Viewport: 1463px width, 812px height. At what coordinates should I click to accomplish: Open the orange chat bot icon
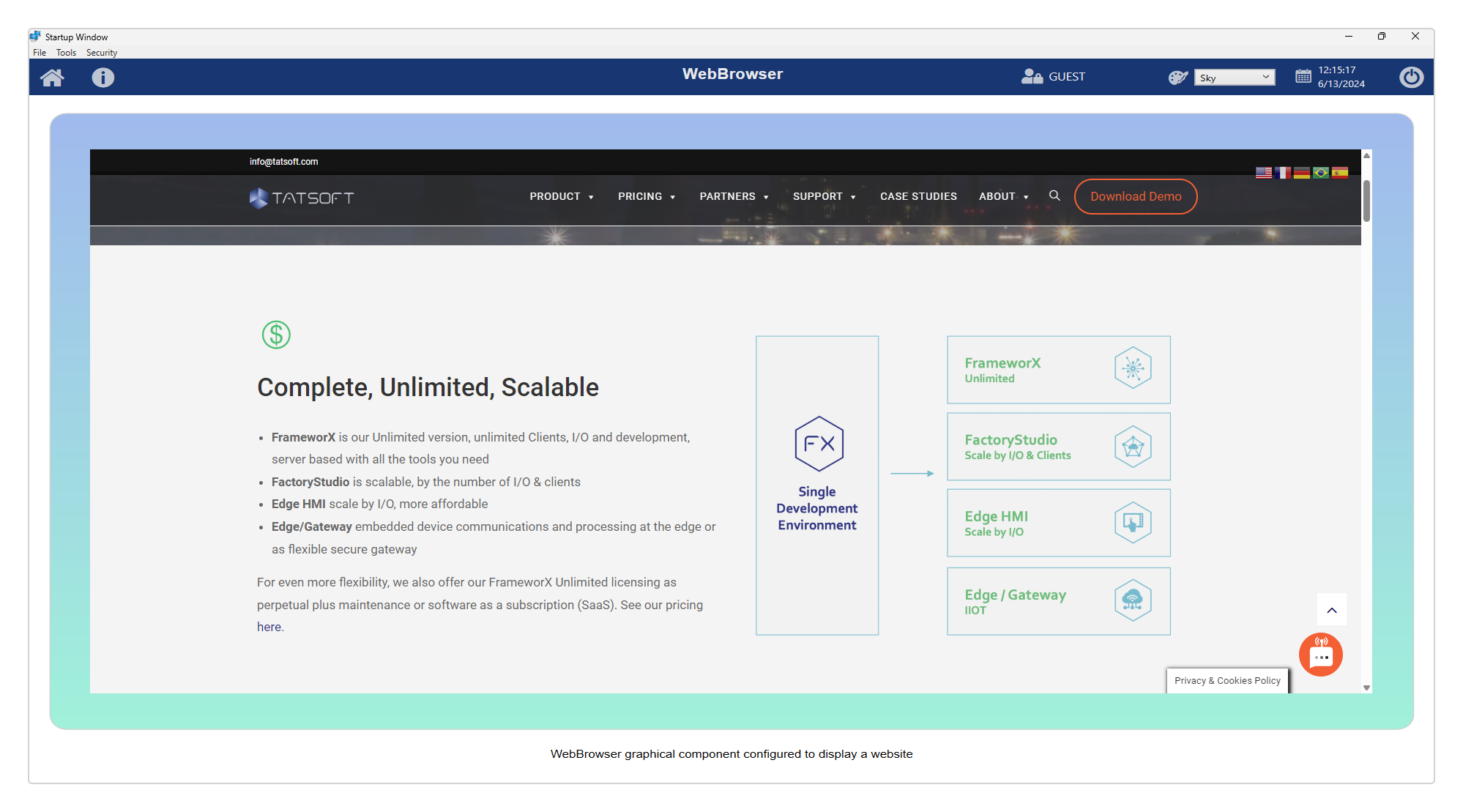1320,654
